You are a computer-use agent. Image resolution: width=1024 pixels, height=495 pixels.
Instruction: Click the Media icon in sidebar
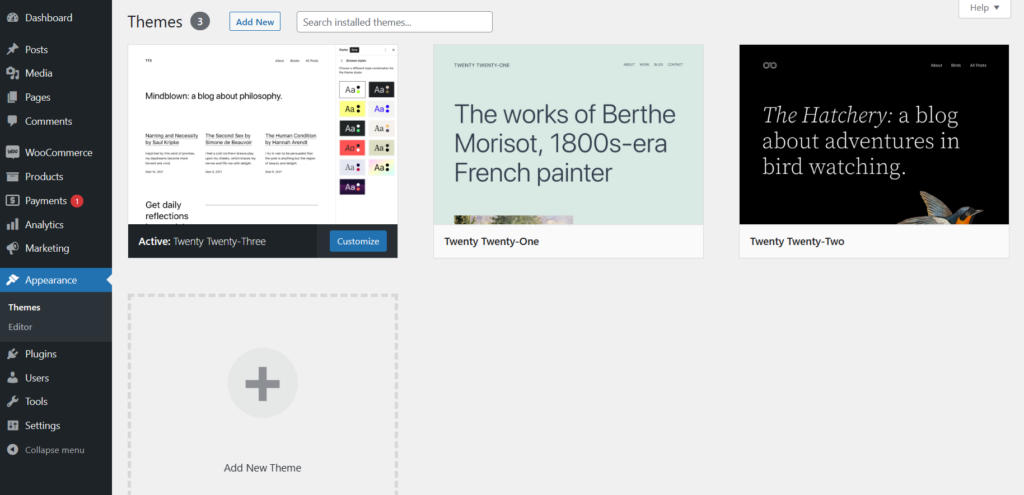(x=12, y=73)
